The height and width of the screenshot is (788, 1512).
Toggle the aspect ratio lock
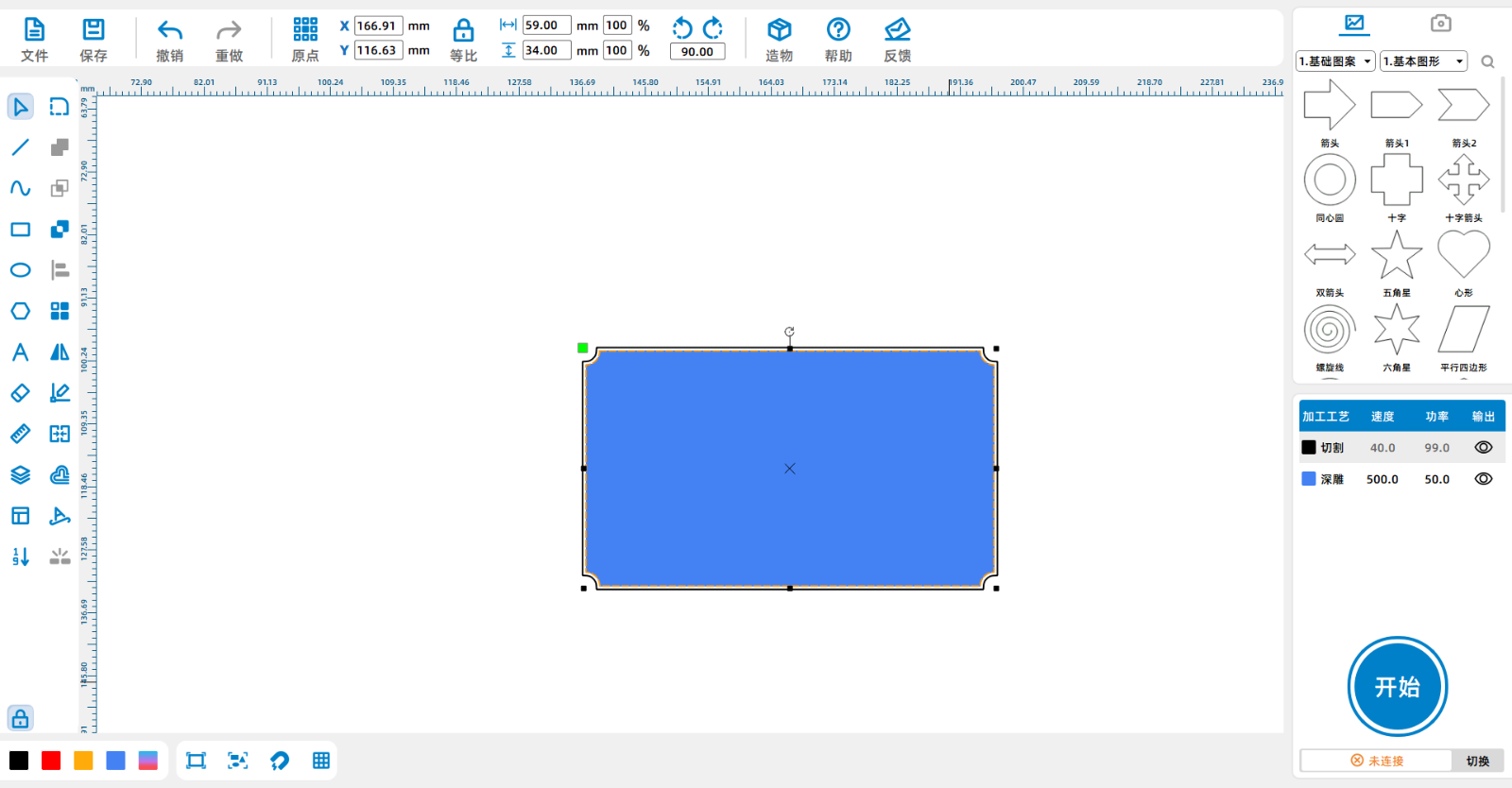[463, 30]
